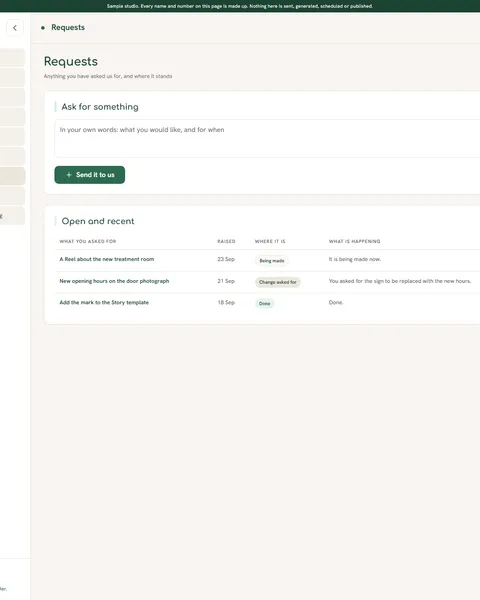Open 'New opening hours on the door photograph'
The height and width of the screenshot is (600, 480).
114,281
